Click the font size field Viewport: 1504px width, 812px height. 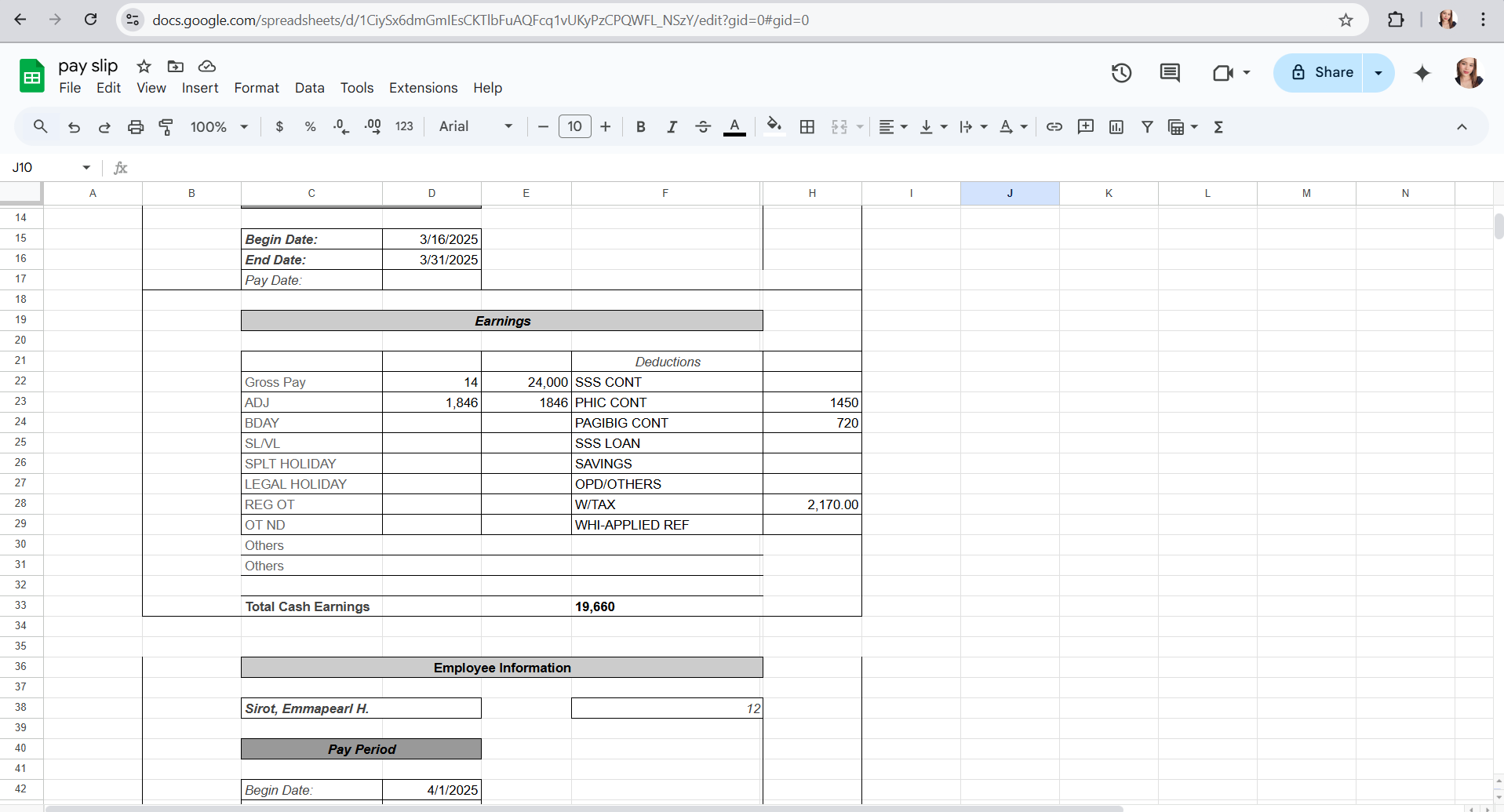[575, 126]
